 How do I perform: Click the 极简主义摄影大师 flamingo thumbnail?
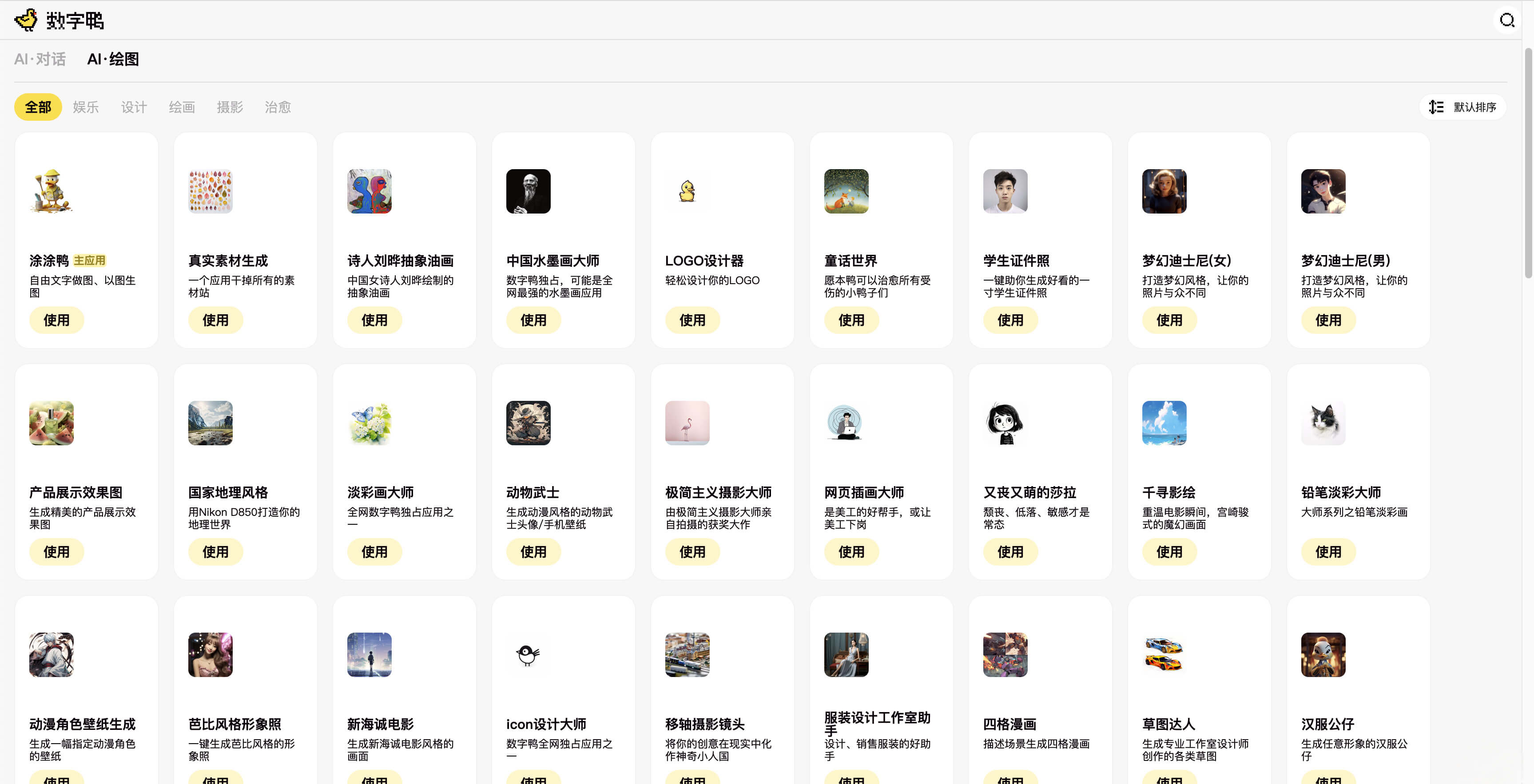click(687, 423)
